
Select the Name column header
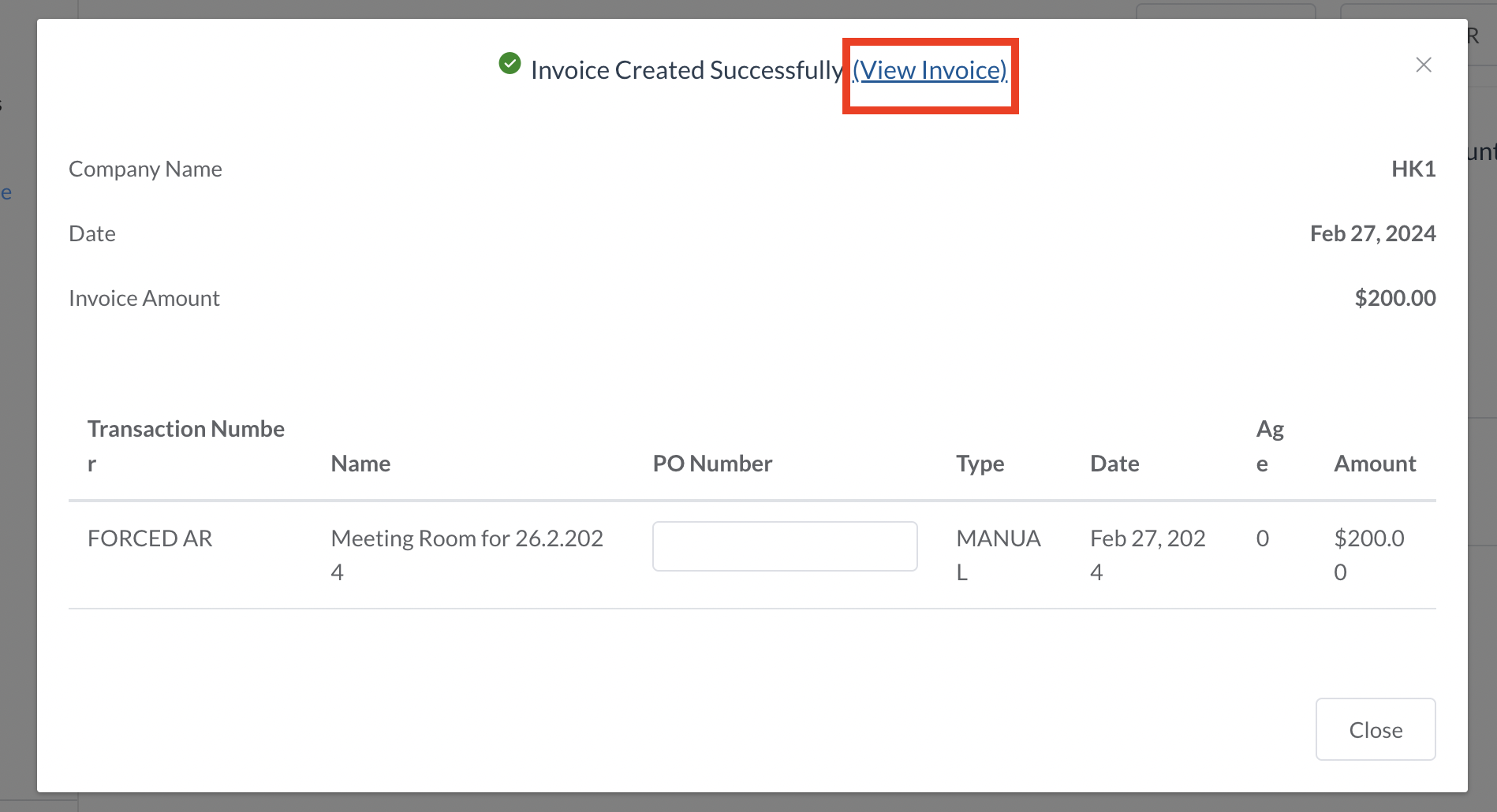360,464
